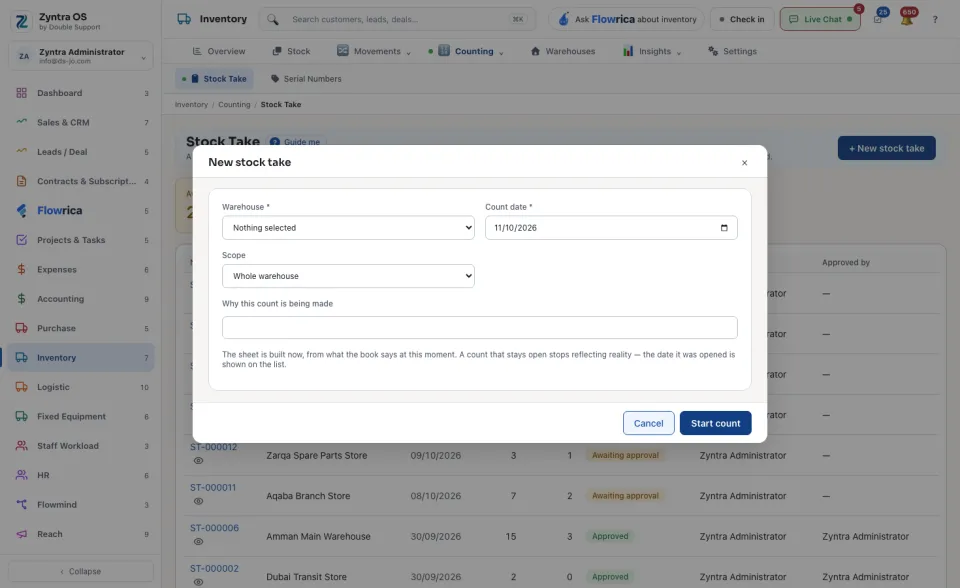This screenshot has height=588, width=960.
Task: View stock take ST-000011 eye icon
Action: (198, 501)
